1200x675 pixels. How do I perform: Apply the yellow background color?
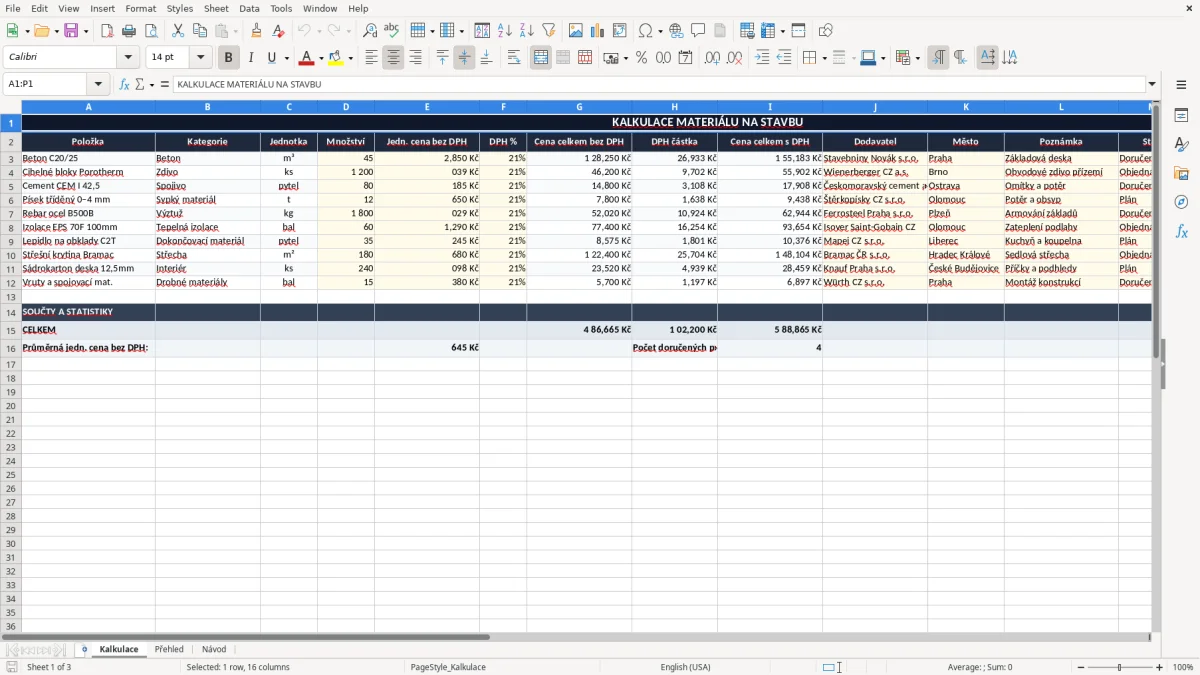[336, 58]
